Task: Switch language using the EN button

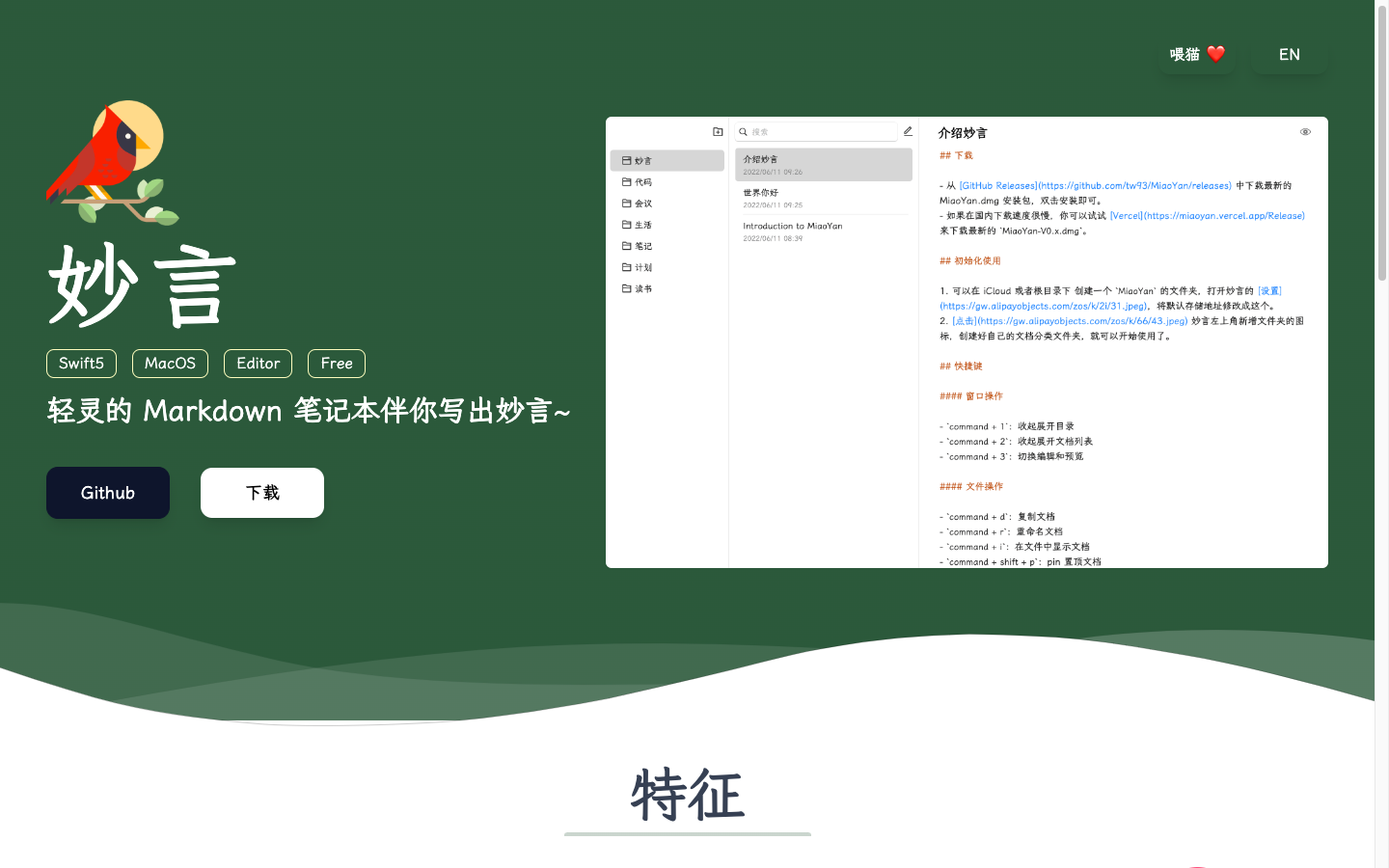Action: pos(1289,54)
